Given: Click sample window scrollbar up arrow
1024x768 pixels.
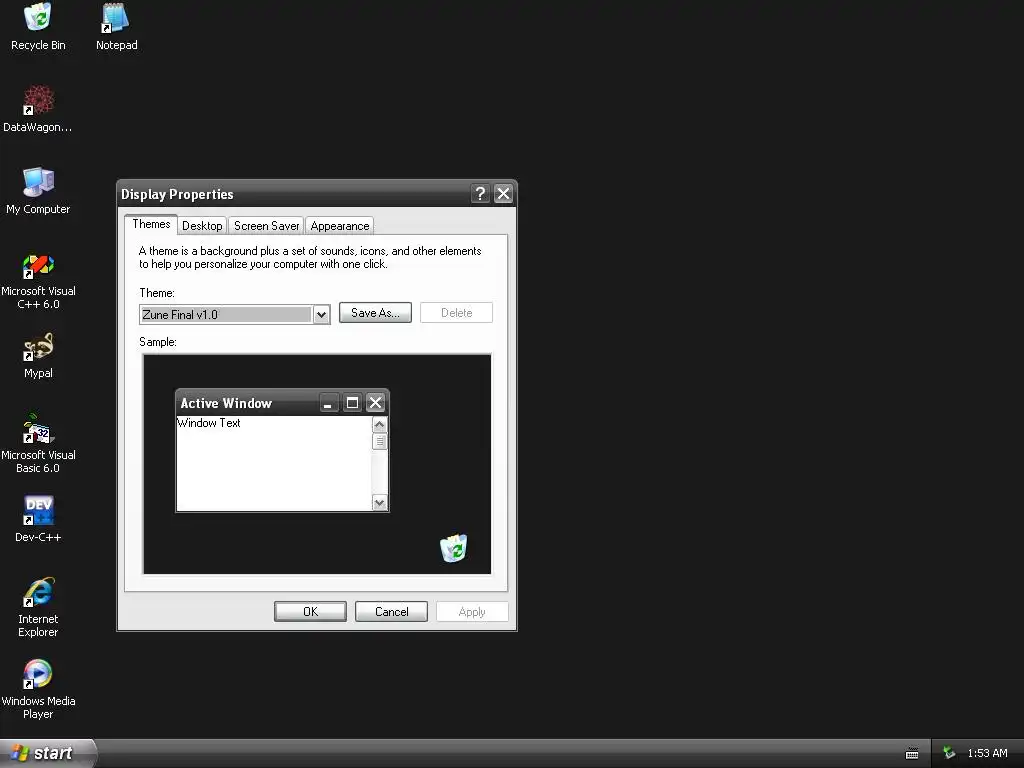Looking at the screenshot, I should [379, 424].
